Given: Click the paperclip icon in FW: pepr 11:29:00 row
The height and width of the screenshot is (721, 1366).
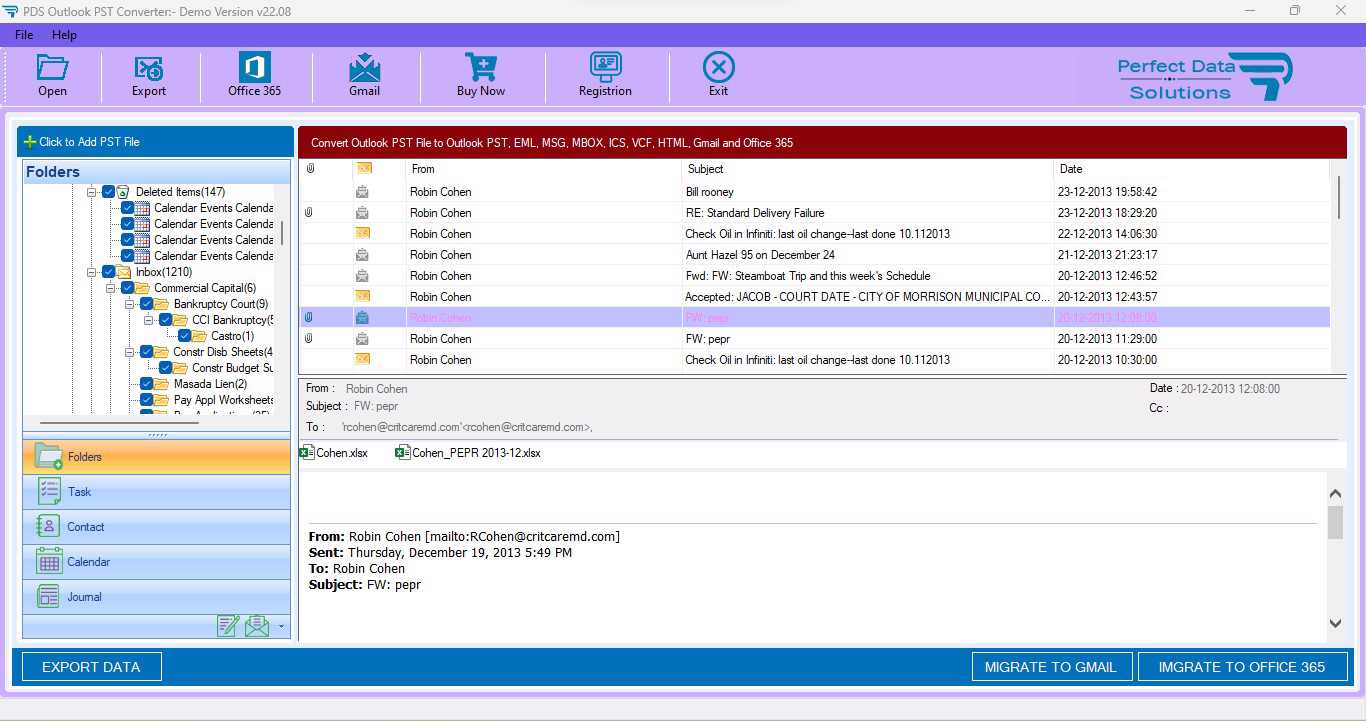Looking at the screenshot, I should (309, 338).
